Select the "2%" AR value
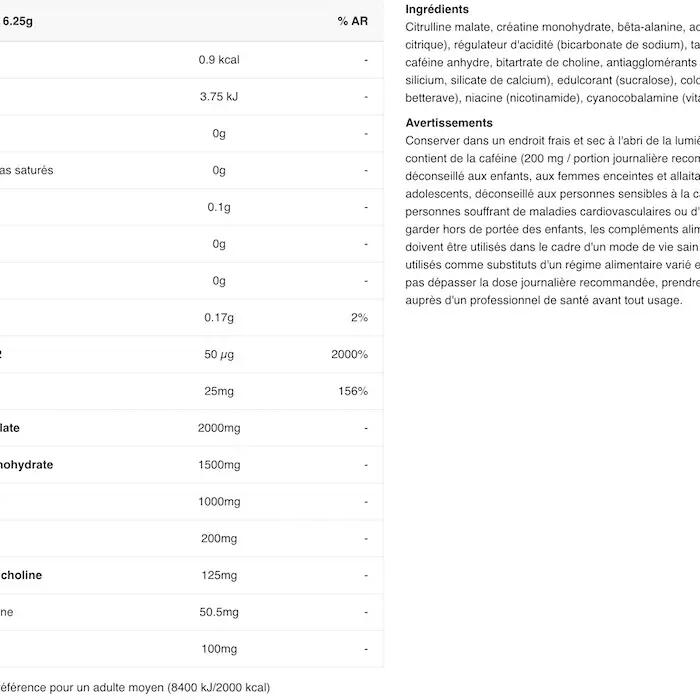 360,318
